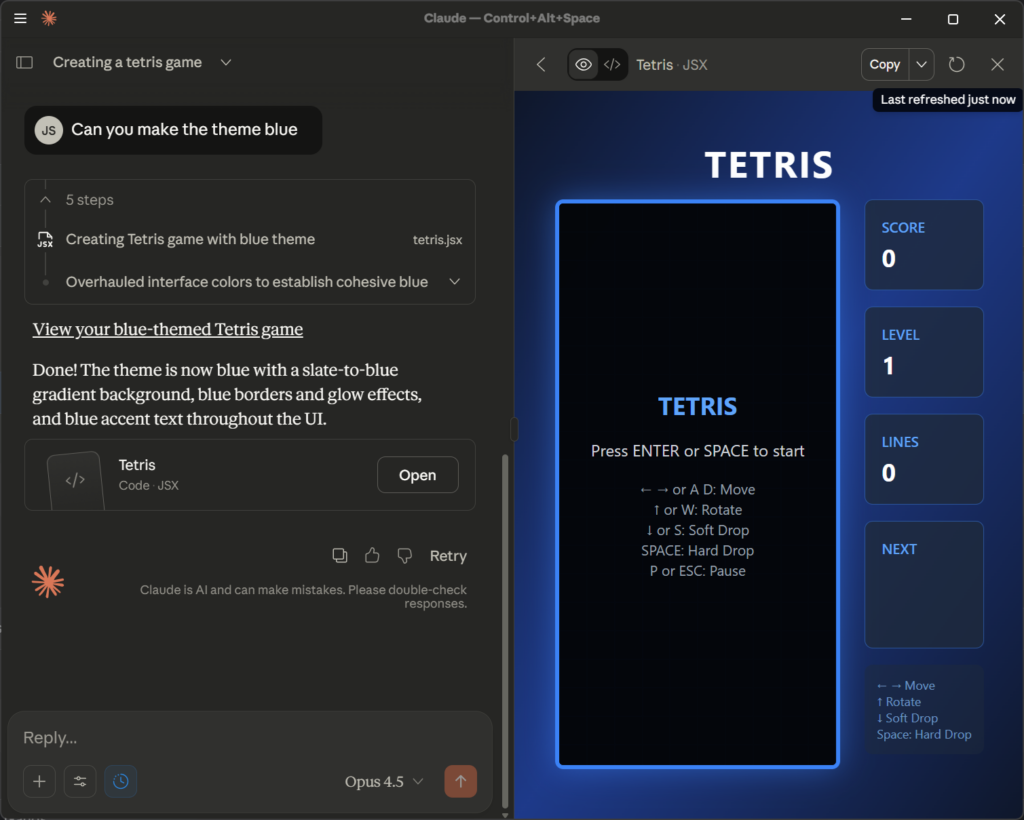Click Retry to regenerate response
Viewport: 1024px width, 820px height.
(x=448, y=556)
